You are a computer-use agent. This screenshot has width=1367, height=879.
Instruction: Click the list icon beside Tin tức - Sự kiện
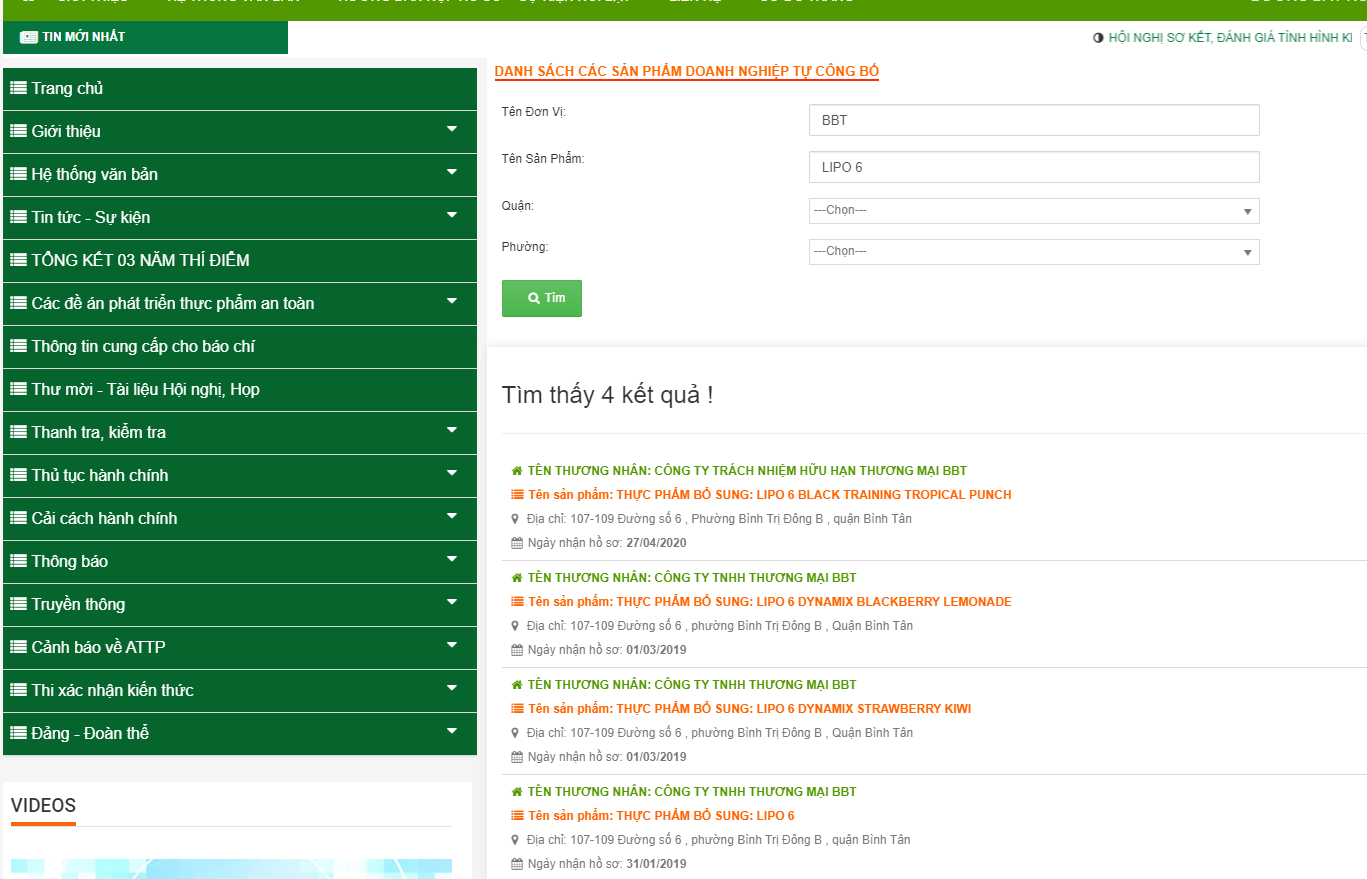(x=18, y=217)
